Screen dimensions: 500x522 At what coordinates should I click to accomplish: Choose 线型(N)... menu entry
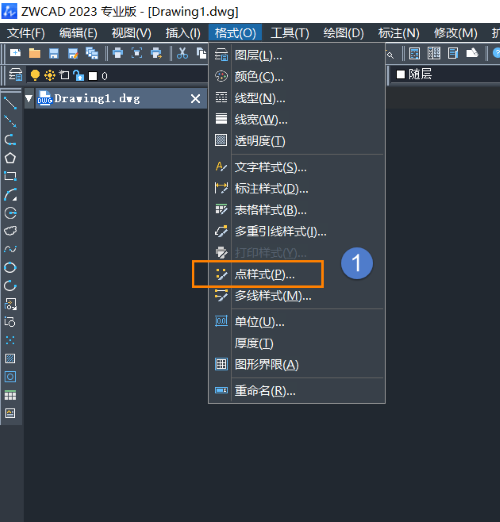[x=297, y=98]
